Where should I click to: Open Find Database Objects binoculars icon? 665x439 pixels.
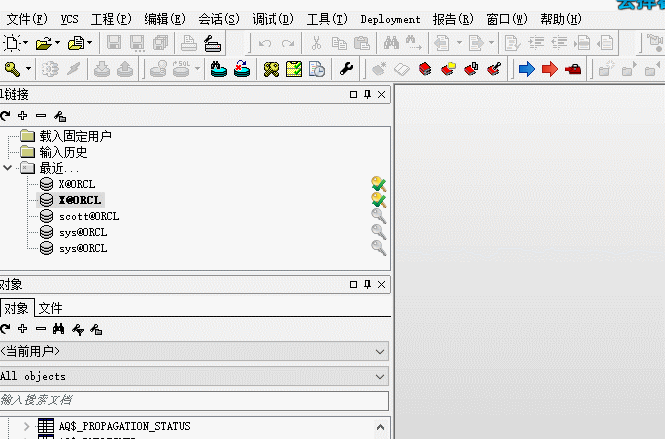point(218,69)
